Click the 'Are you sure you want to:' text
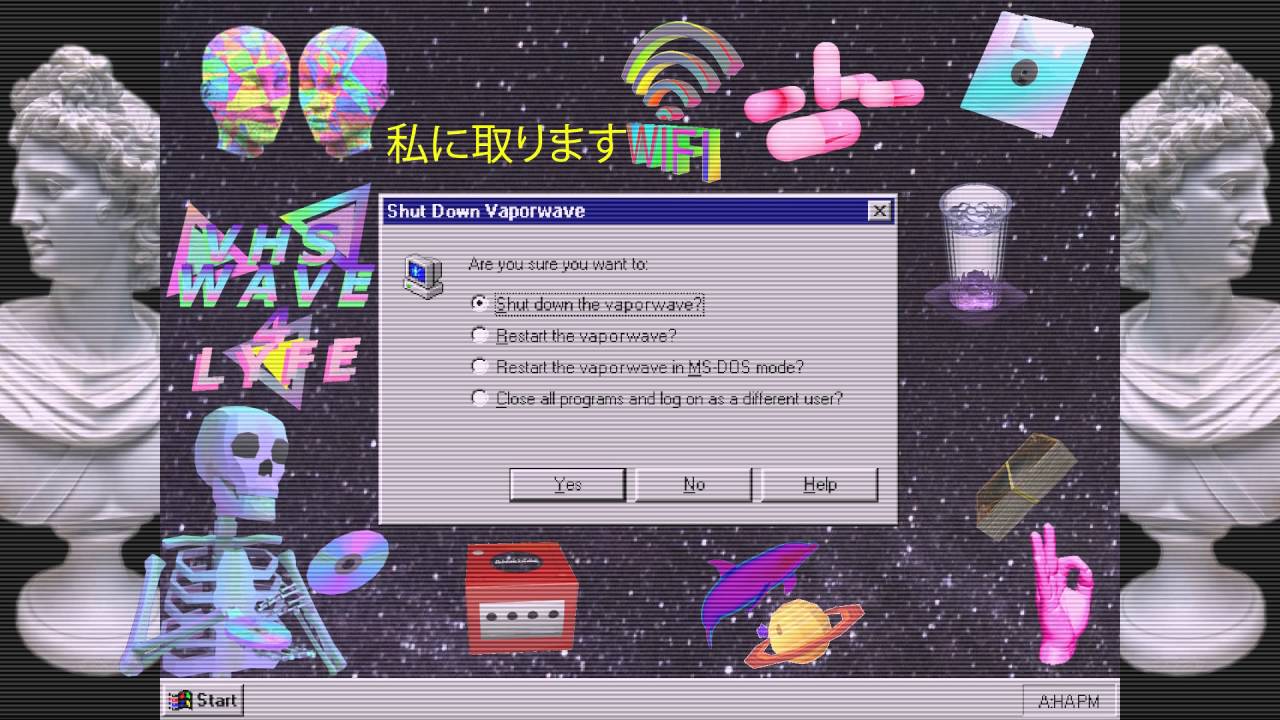The width and height of the screenshot is (1280, 720). click(x=558, y=264)
